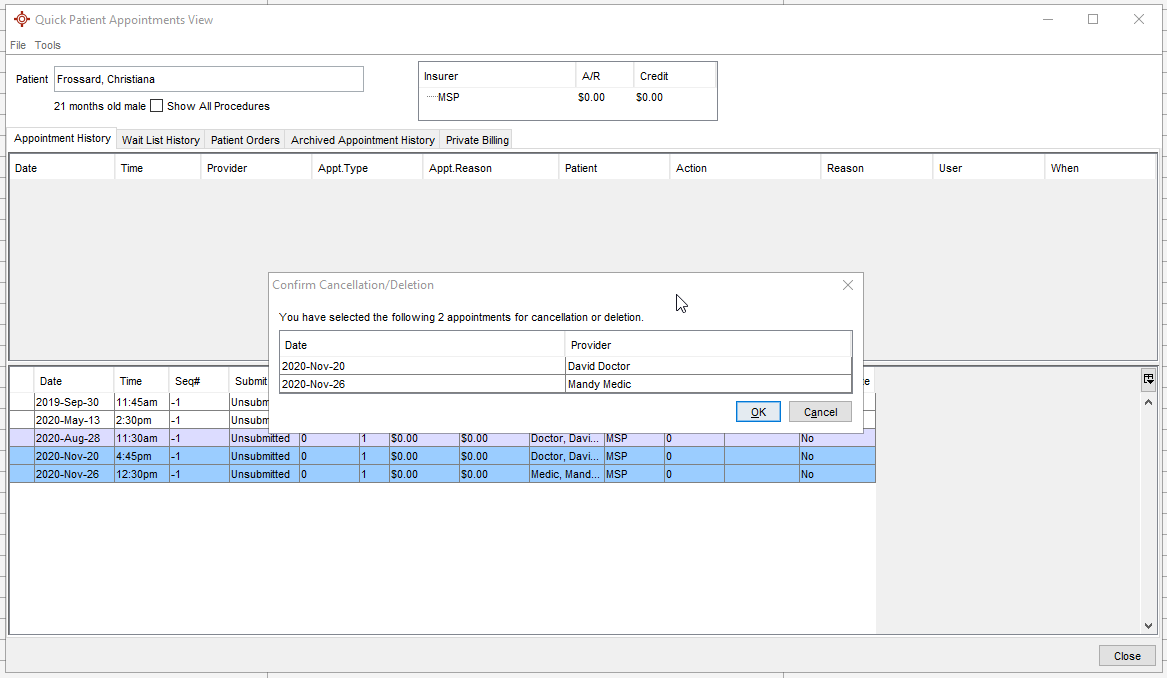Minimize the Quick Patient Appointments window

(x=1047, y=19)
